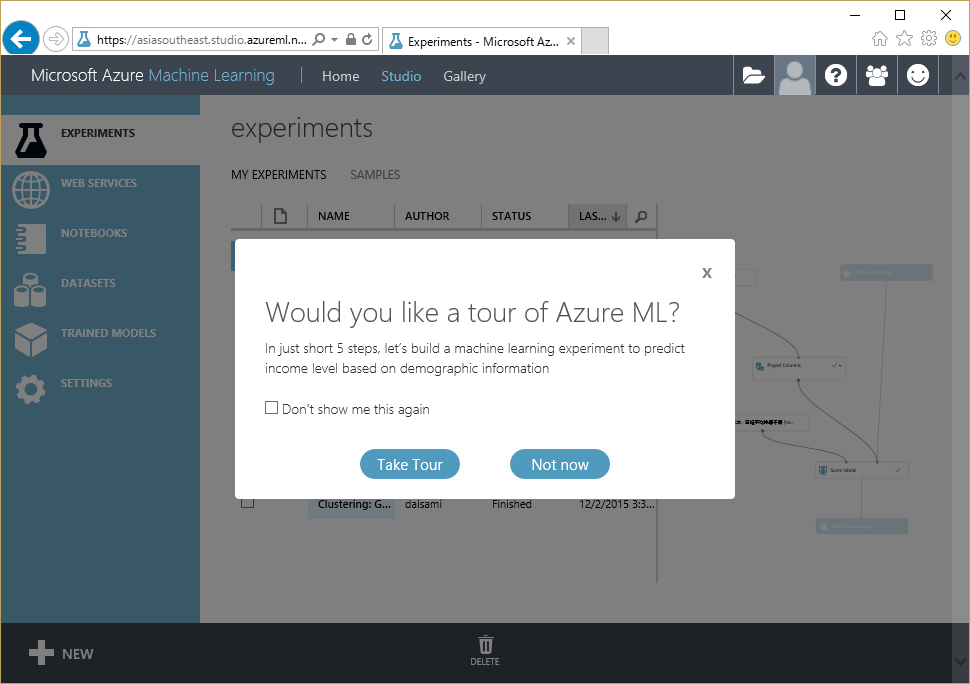Screen dimensions: 970x684
Task: Open Web Services globe icon
Action: [31, 190]
